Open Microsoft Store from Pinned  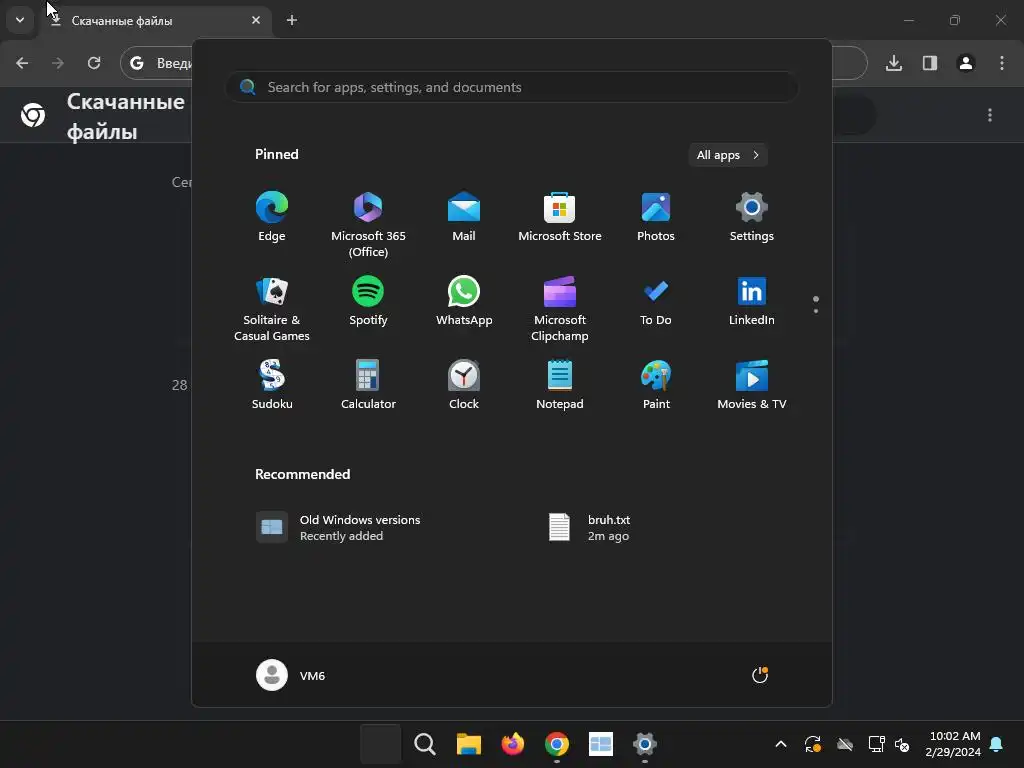(560, 217)
